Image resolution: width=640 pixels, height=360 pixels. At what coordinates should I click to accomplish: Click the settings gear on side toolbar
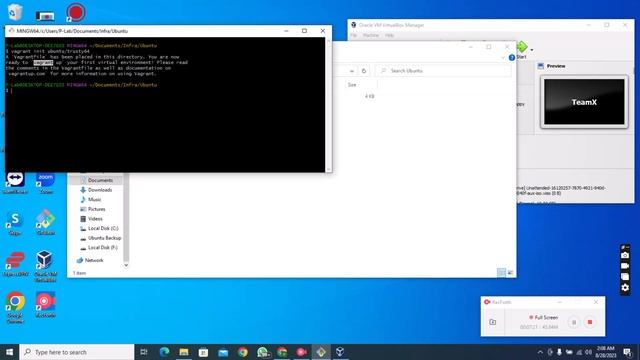point(625,288)
